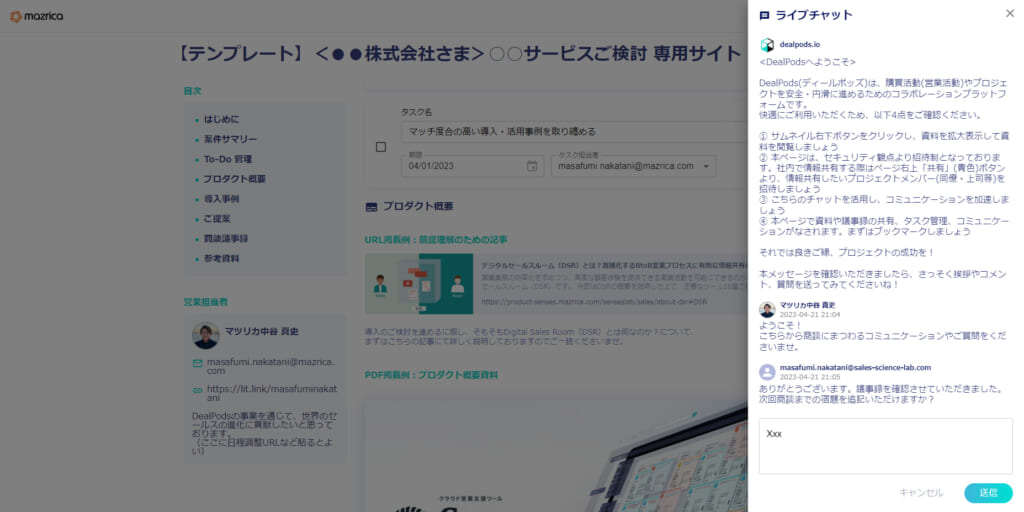Click the sales rep profile photo
This screenshot has width=1024, height=512.
[x=206, y=336]
